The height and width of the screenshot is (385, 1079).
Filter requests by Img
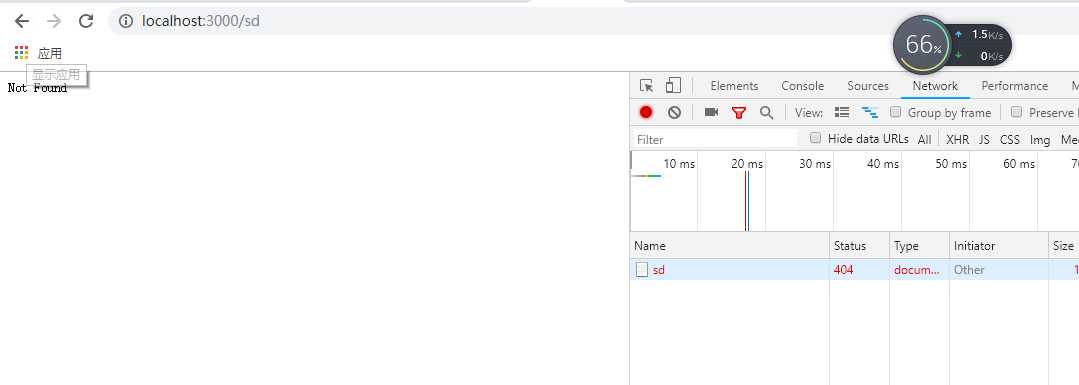click(1040, 140)
